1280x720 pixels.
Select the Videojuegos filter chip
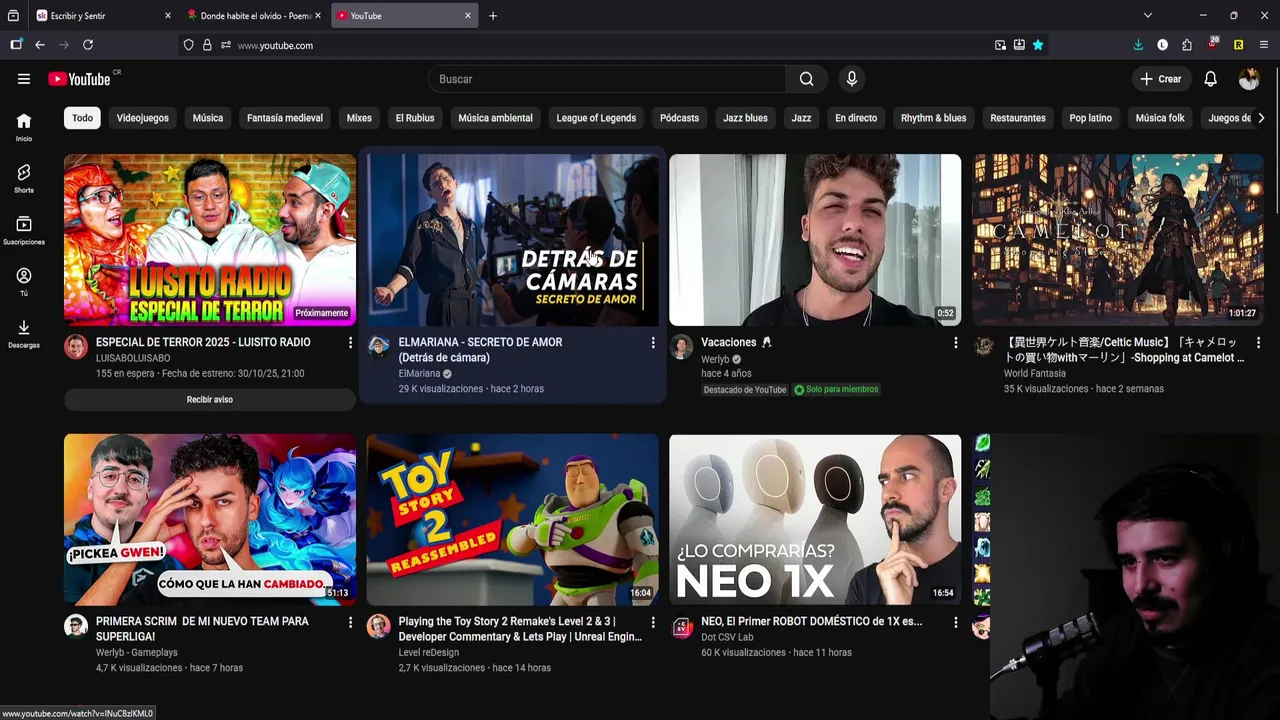point(142,118)
